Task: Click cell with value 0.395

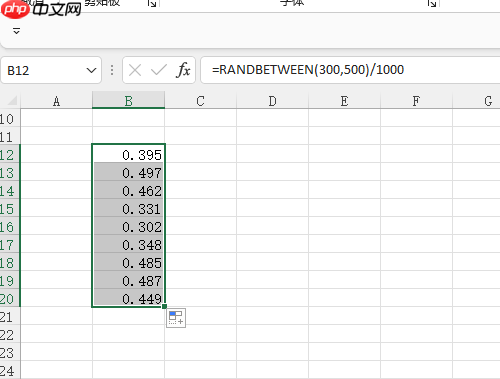Action: point(128,154)
